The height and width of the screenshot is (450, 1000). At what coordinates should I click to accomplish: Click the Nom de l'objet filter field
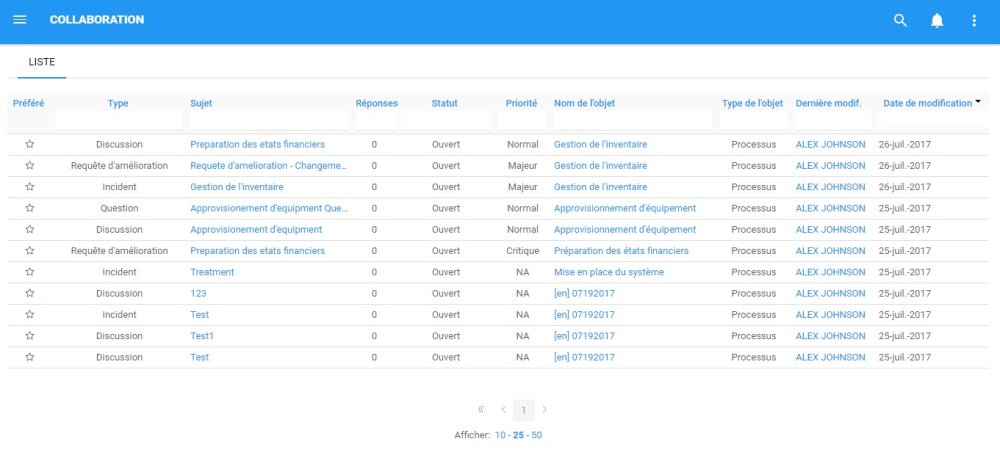[x=633, y=121]
